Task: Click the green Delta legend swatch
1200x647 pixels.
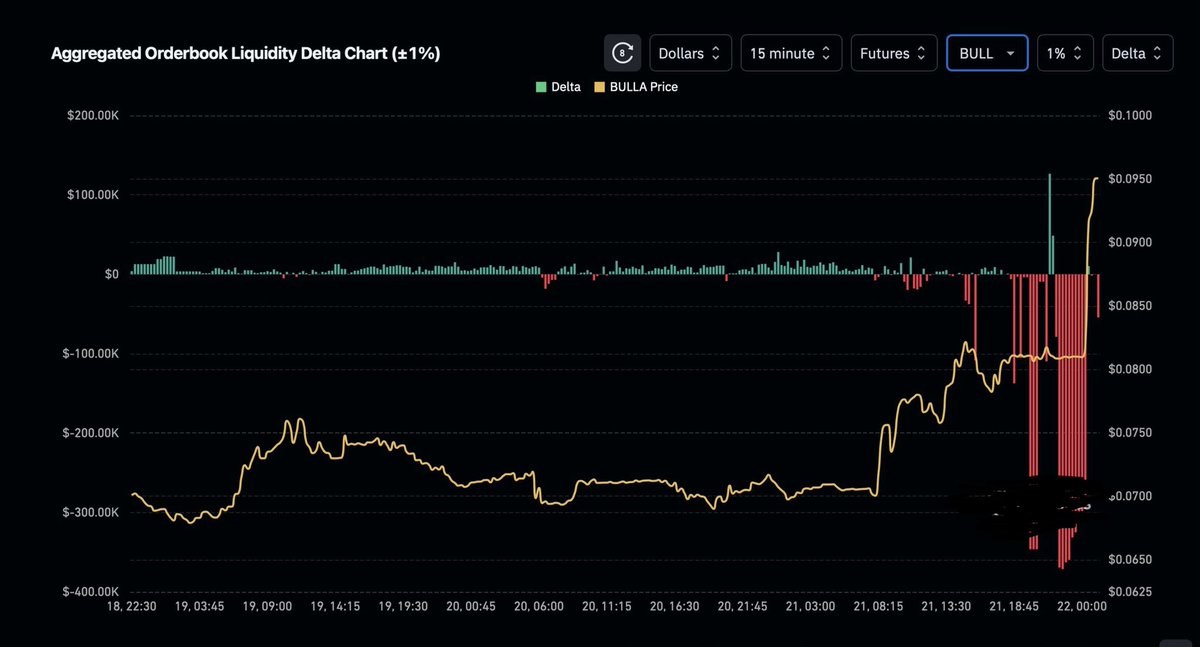Action: tap(542, 87)
